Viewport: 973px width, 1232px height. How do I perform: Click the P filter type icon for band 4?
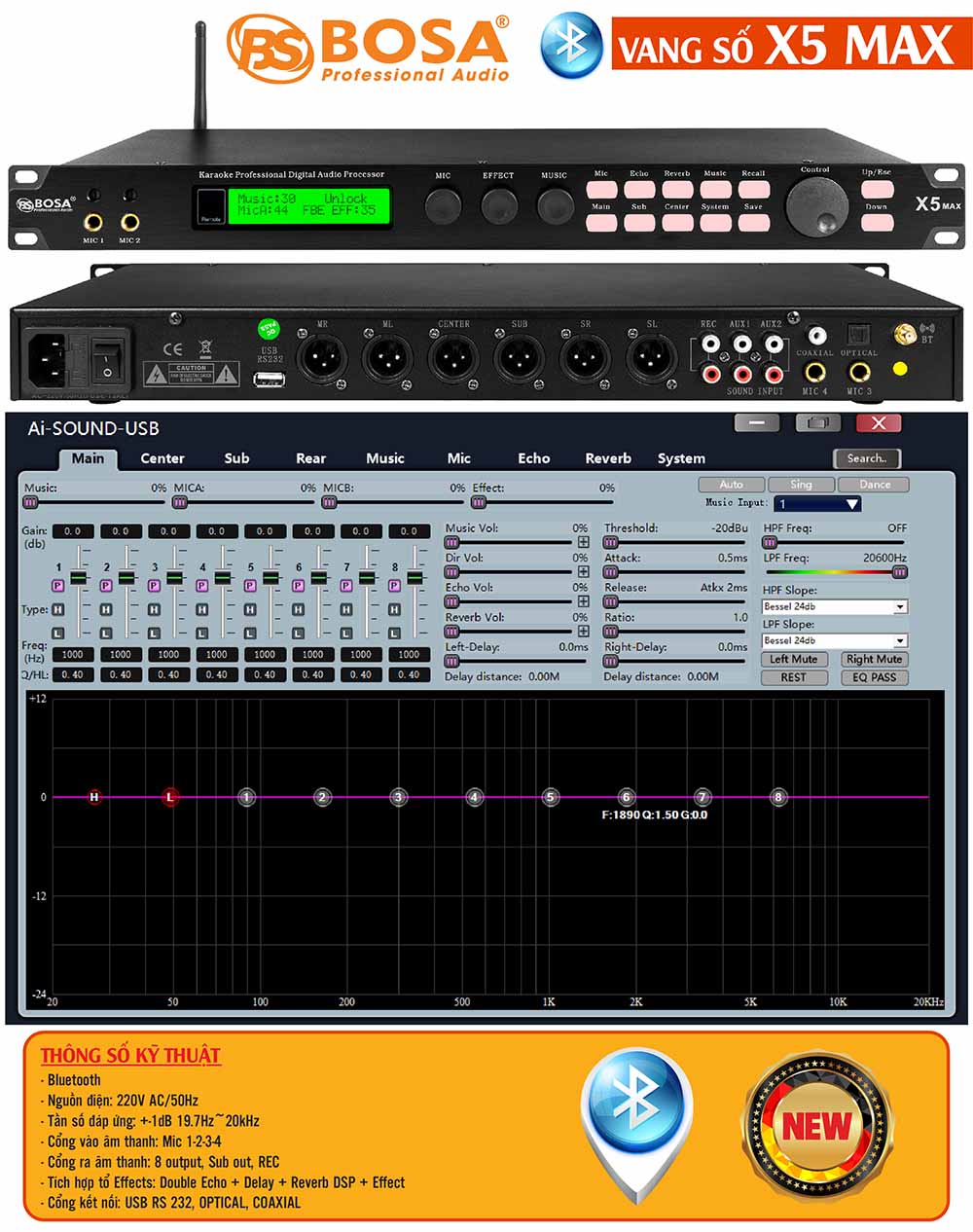tap(202, 586)
